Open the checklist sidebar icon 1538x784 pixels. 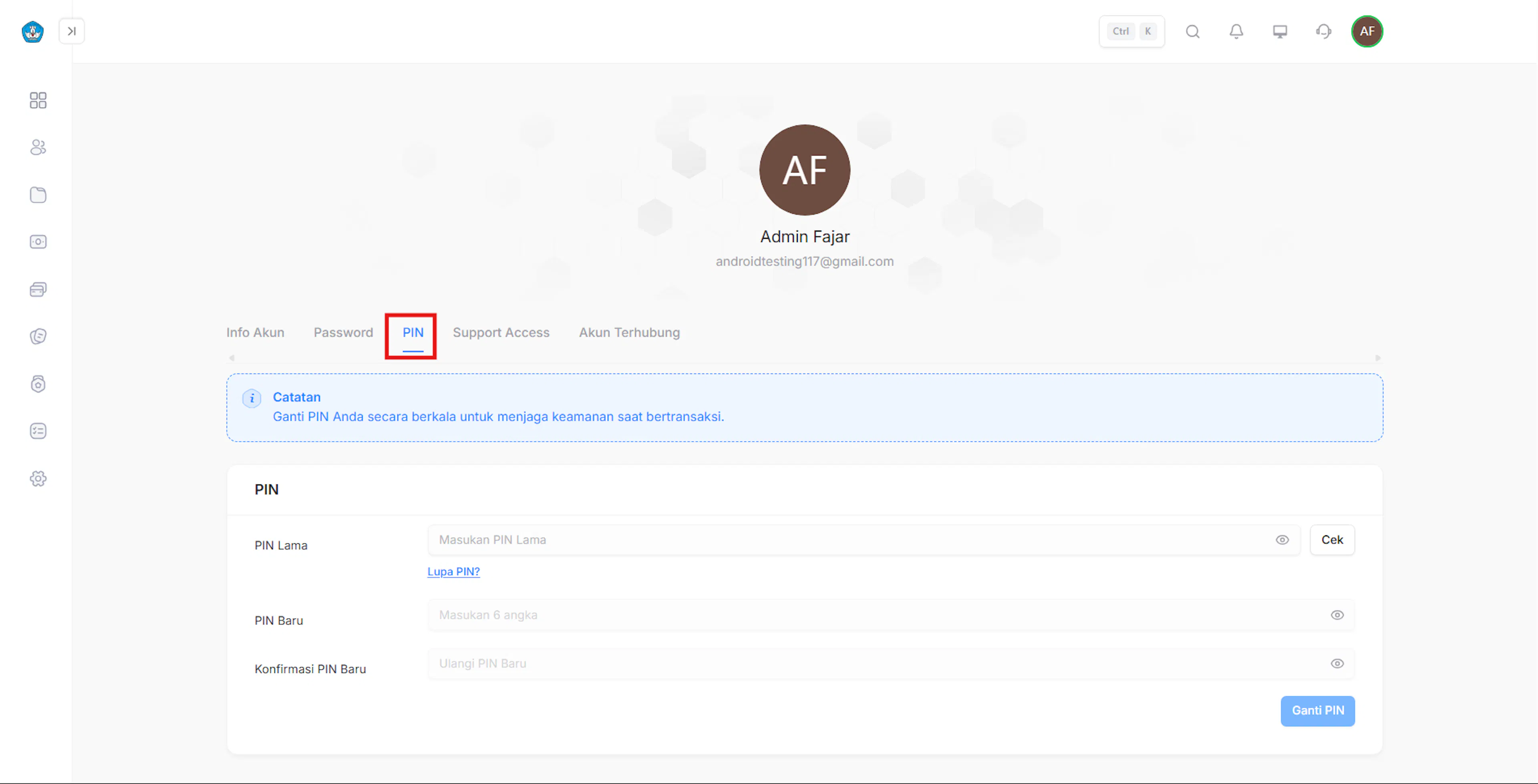tap(38, 431)
